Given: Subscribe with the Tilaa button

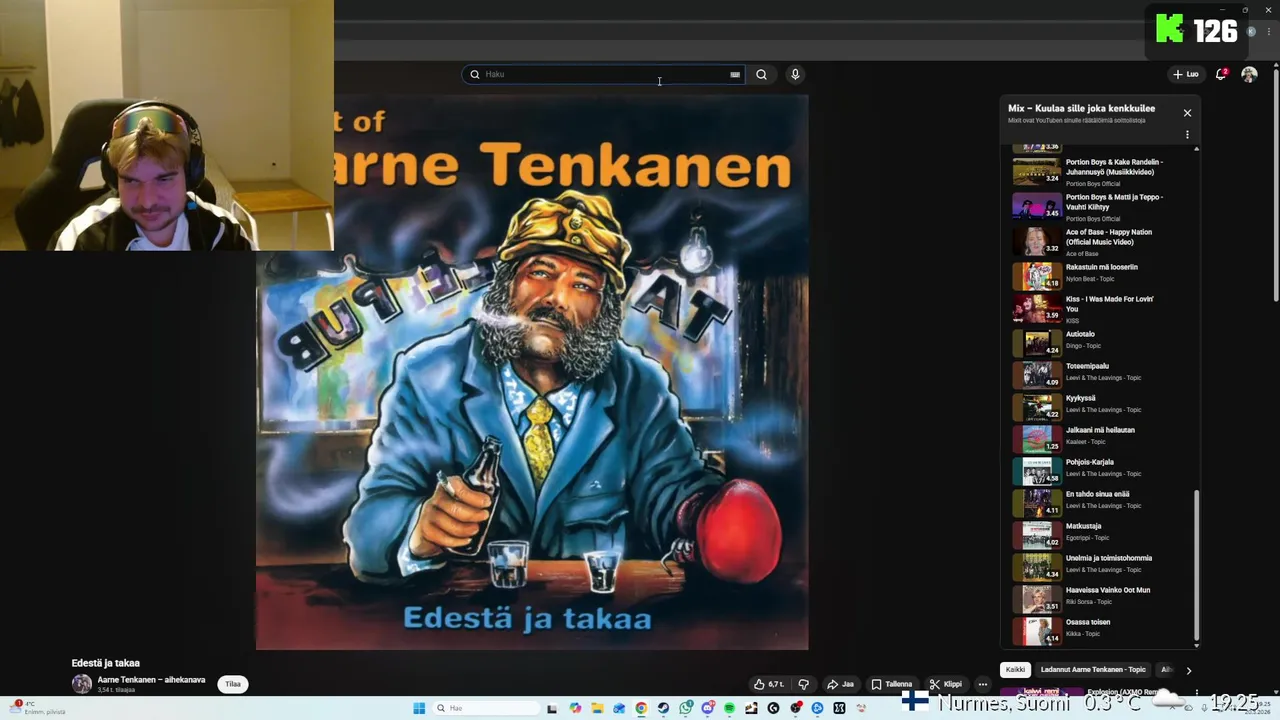Looking at the screenshot, I should [233, 684].
